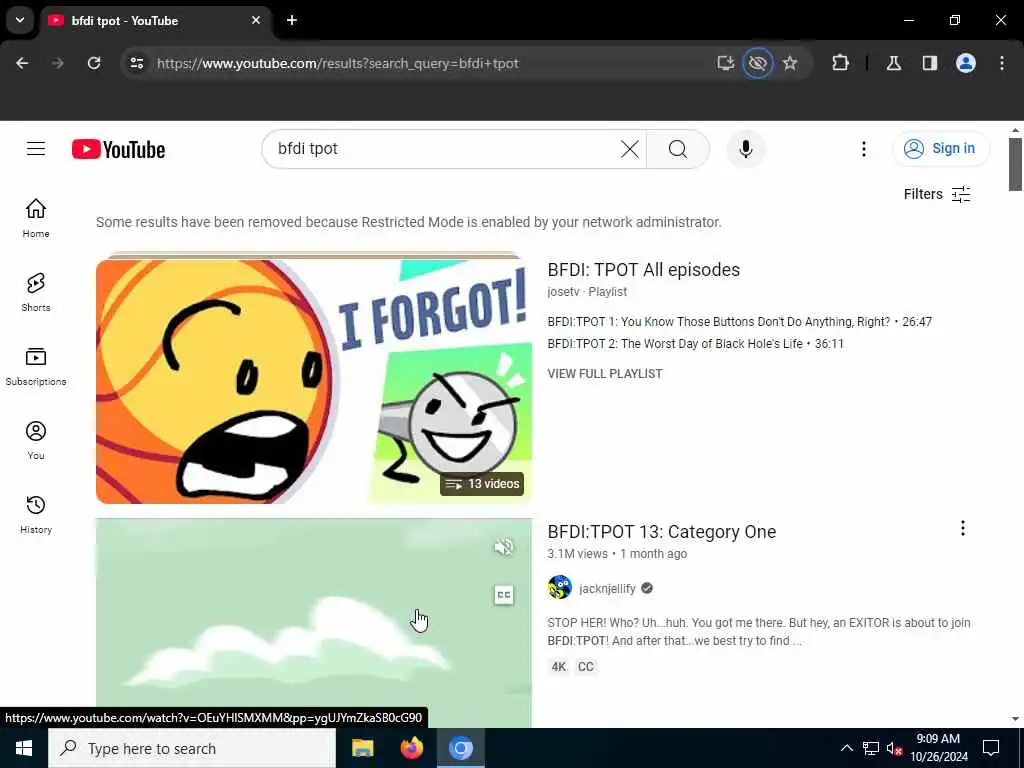
Task: Open the network tray icon
Action: point(871,748)
